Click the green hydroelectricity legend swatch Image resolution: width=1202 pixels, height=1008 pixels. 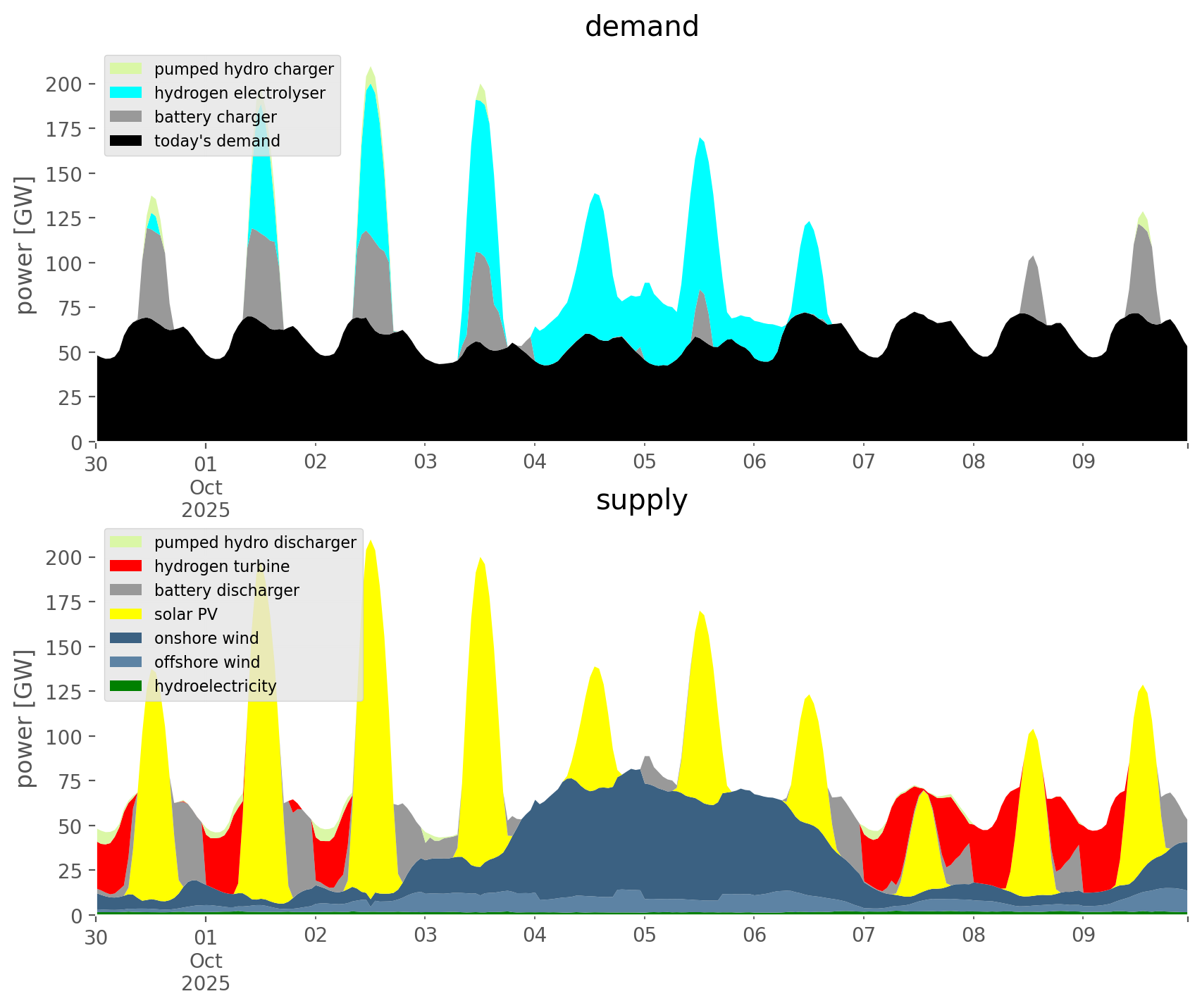126,686
